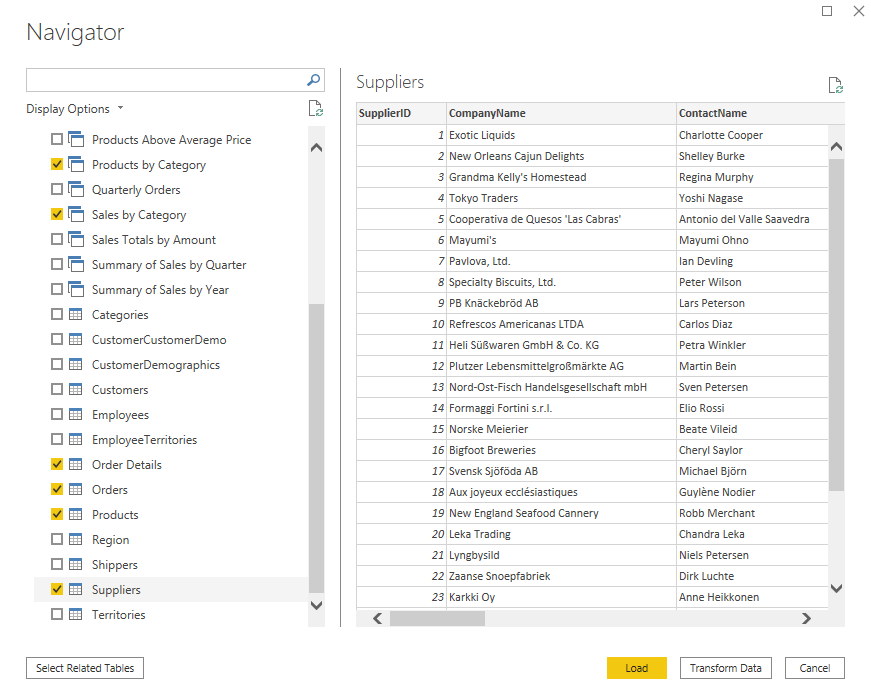871x693 pixels.
Task: Click view icon for Summary of Sales by Year
Action: click(x=76, y=289)
